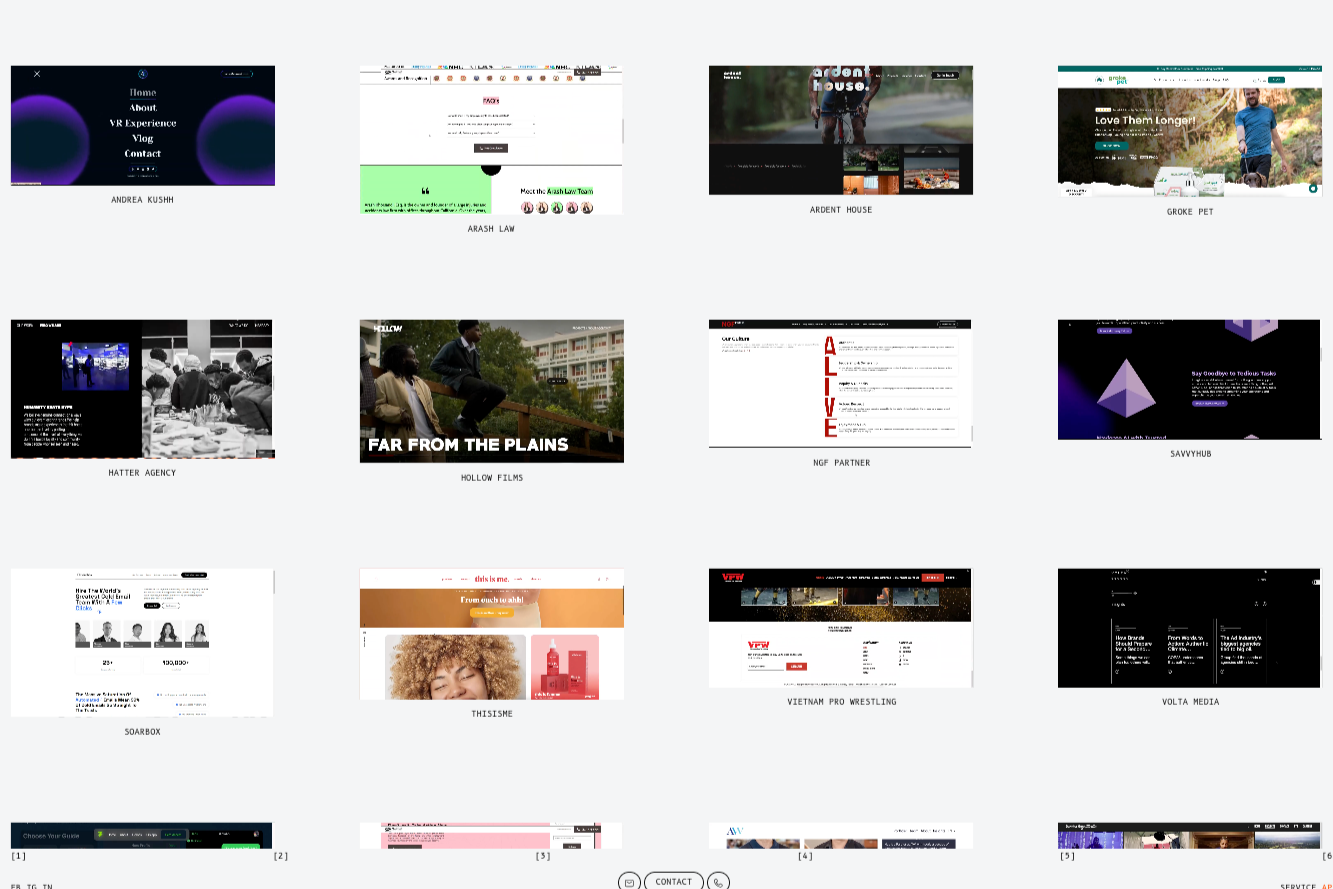Click the VIETNAM PRO WRESTLING caption
The image size is (1333, 889).
pos(841,702)
